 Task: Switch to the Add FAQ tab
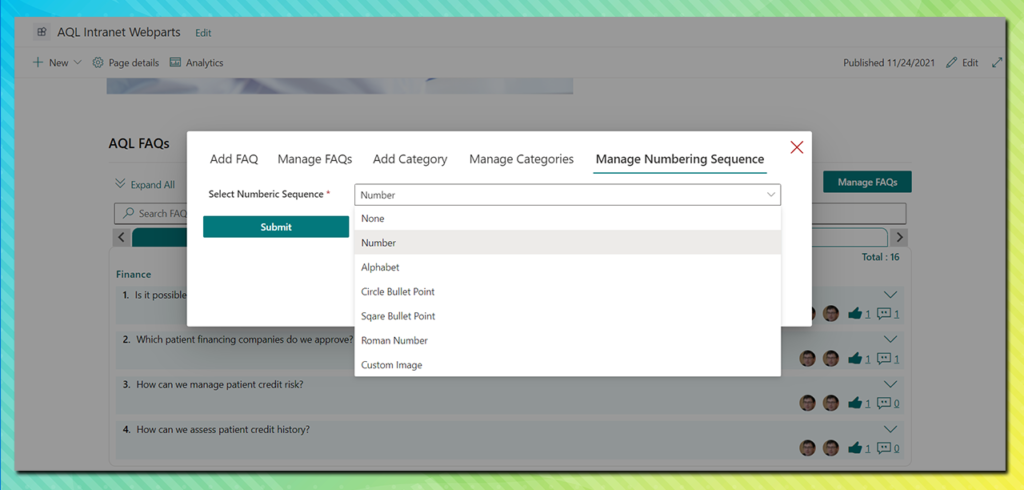[234, 159]
